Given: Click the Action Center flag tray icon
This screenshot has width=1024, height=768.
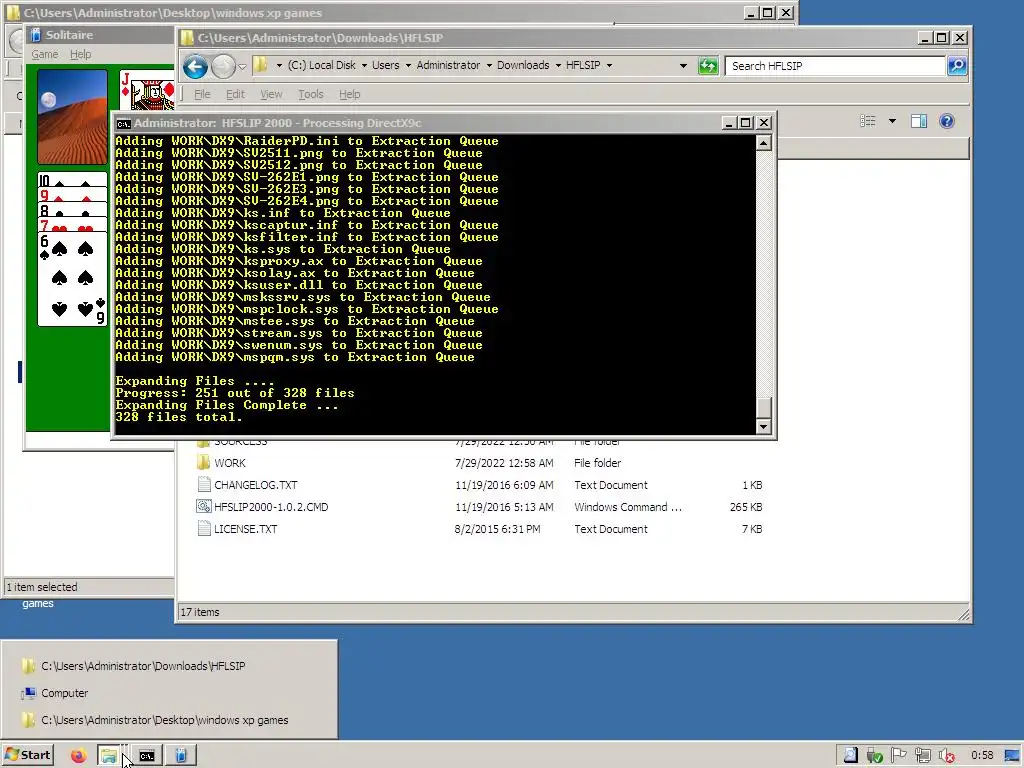Looking at the screenshot, I should pos(899,756).
